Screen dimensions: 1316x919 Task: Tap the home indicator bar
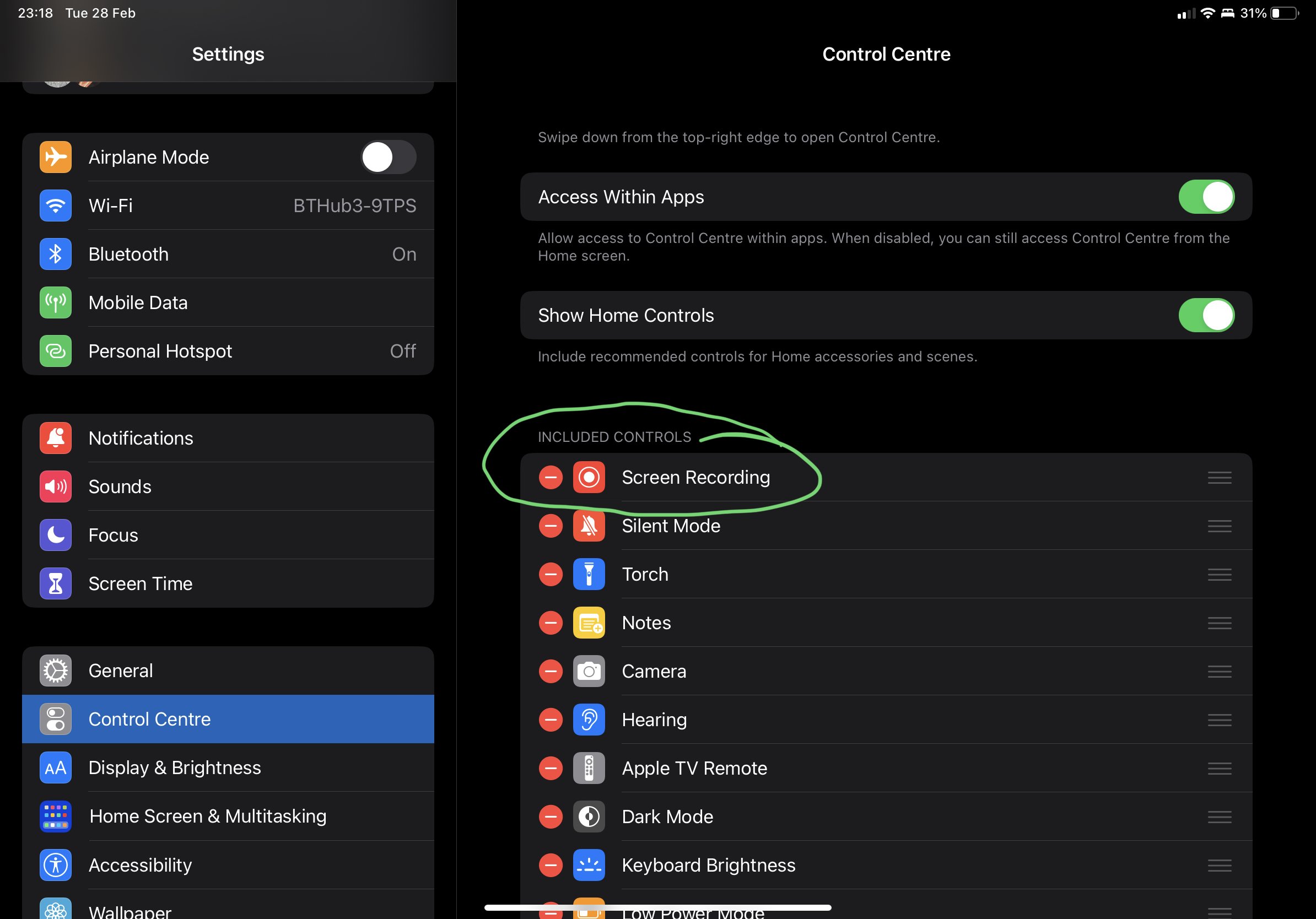[657, 907]
